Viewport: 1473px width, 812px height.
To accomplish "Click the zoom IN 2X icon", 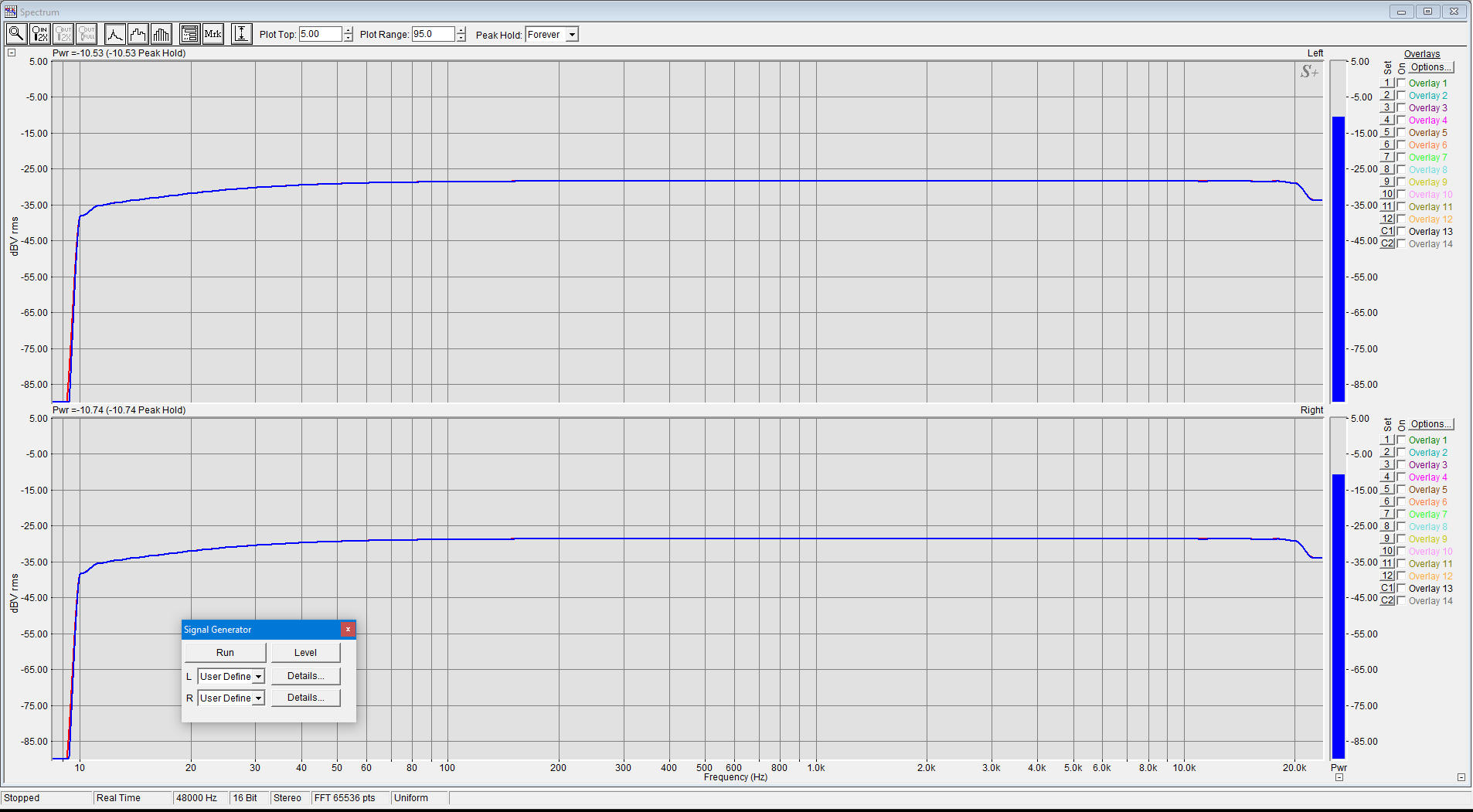I will tap(39, 34).
